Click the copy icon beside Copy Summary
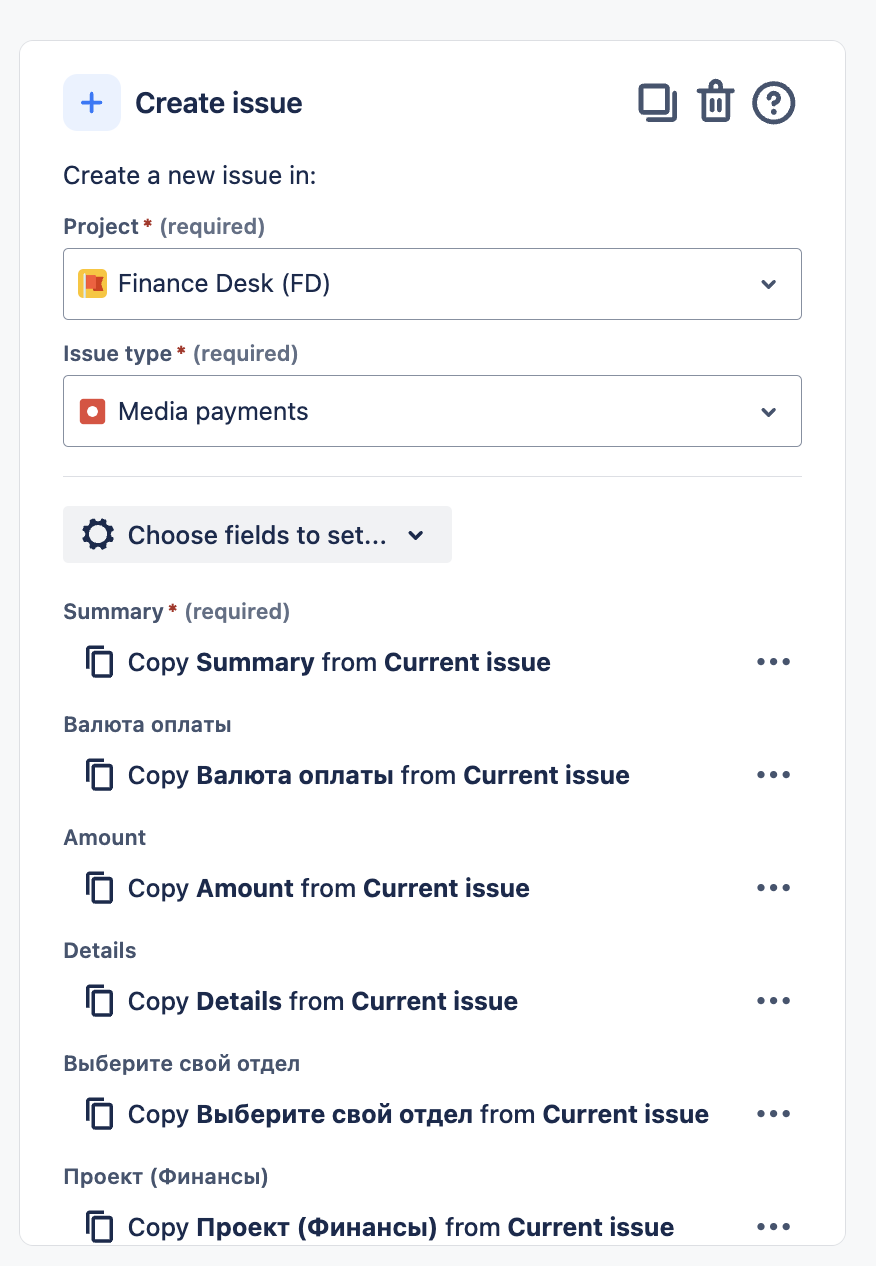This screenshot has height=1266, width=876. click(100, 663)
